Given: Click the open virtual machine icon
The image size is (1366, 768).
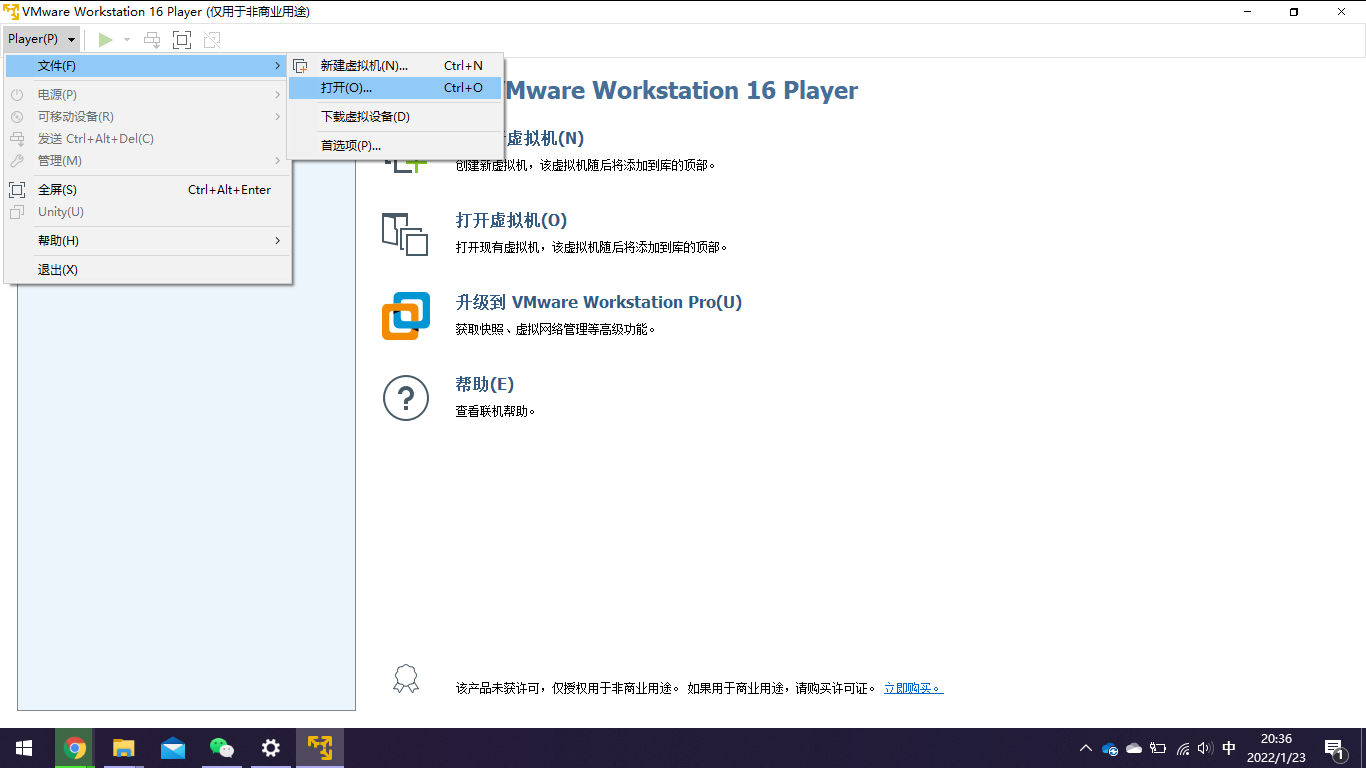Looking at the screenshot, I should coord(405,233).
